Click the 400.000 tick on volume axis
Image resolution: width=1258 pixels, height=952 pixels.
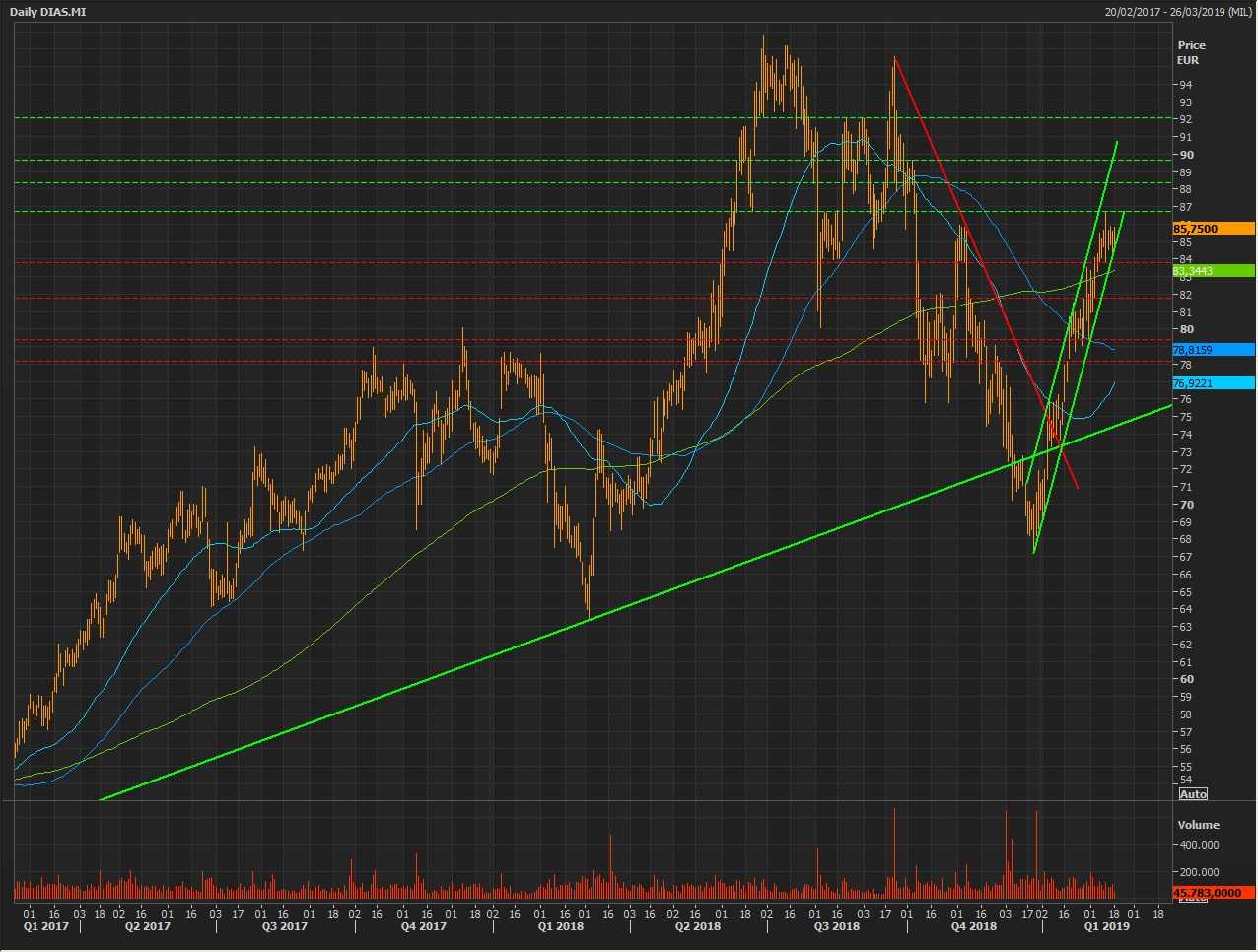click(1198, 846)
